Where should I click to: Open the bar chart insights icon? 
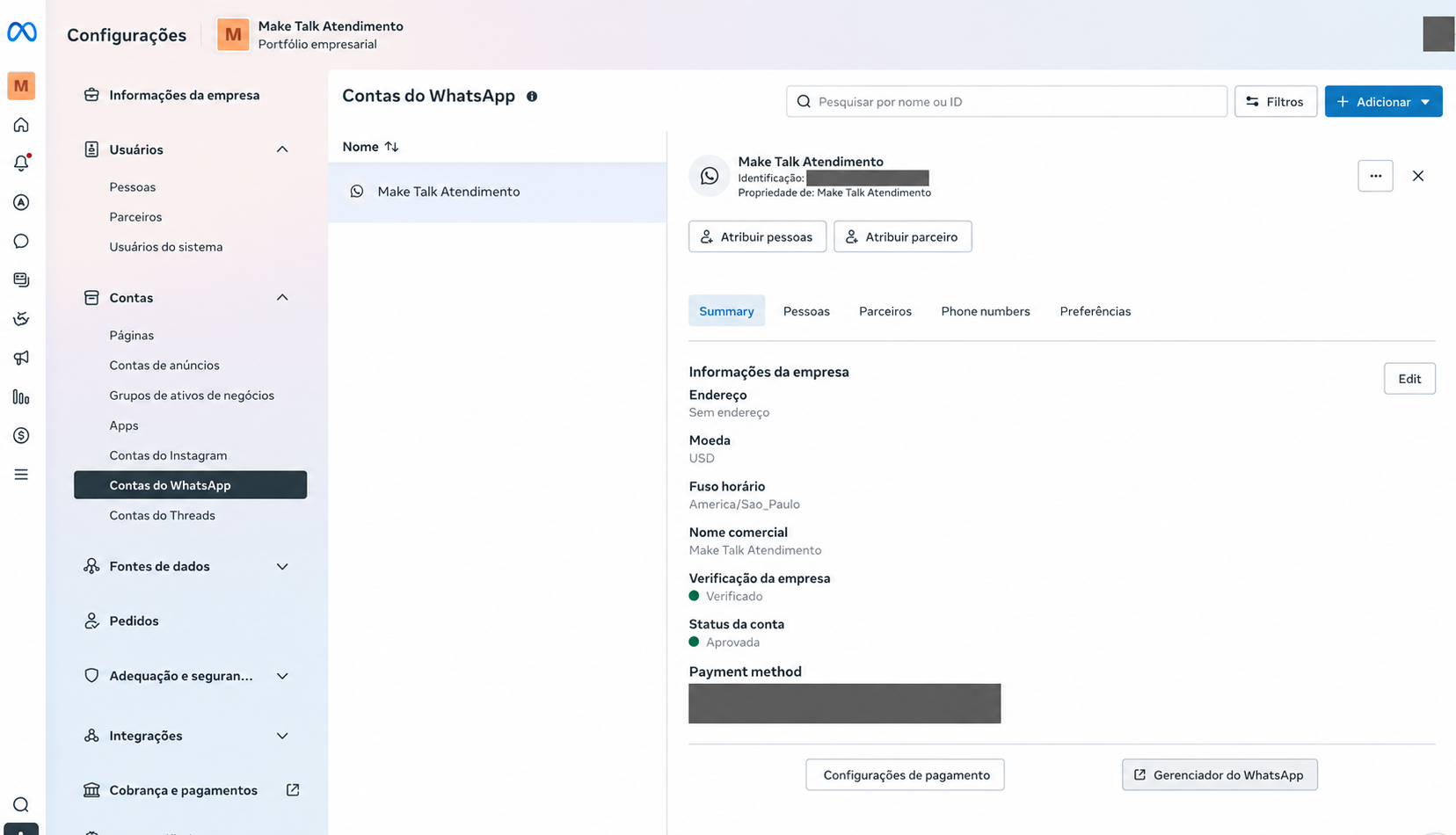click(x=21, y=397)
